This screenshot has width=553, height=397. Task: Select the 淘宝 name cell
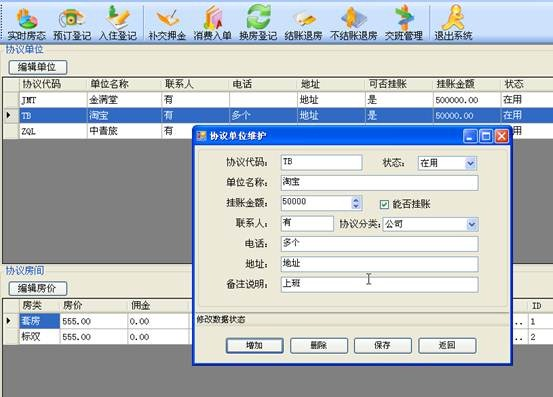[x=124, y=116]
